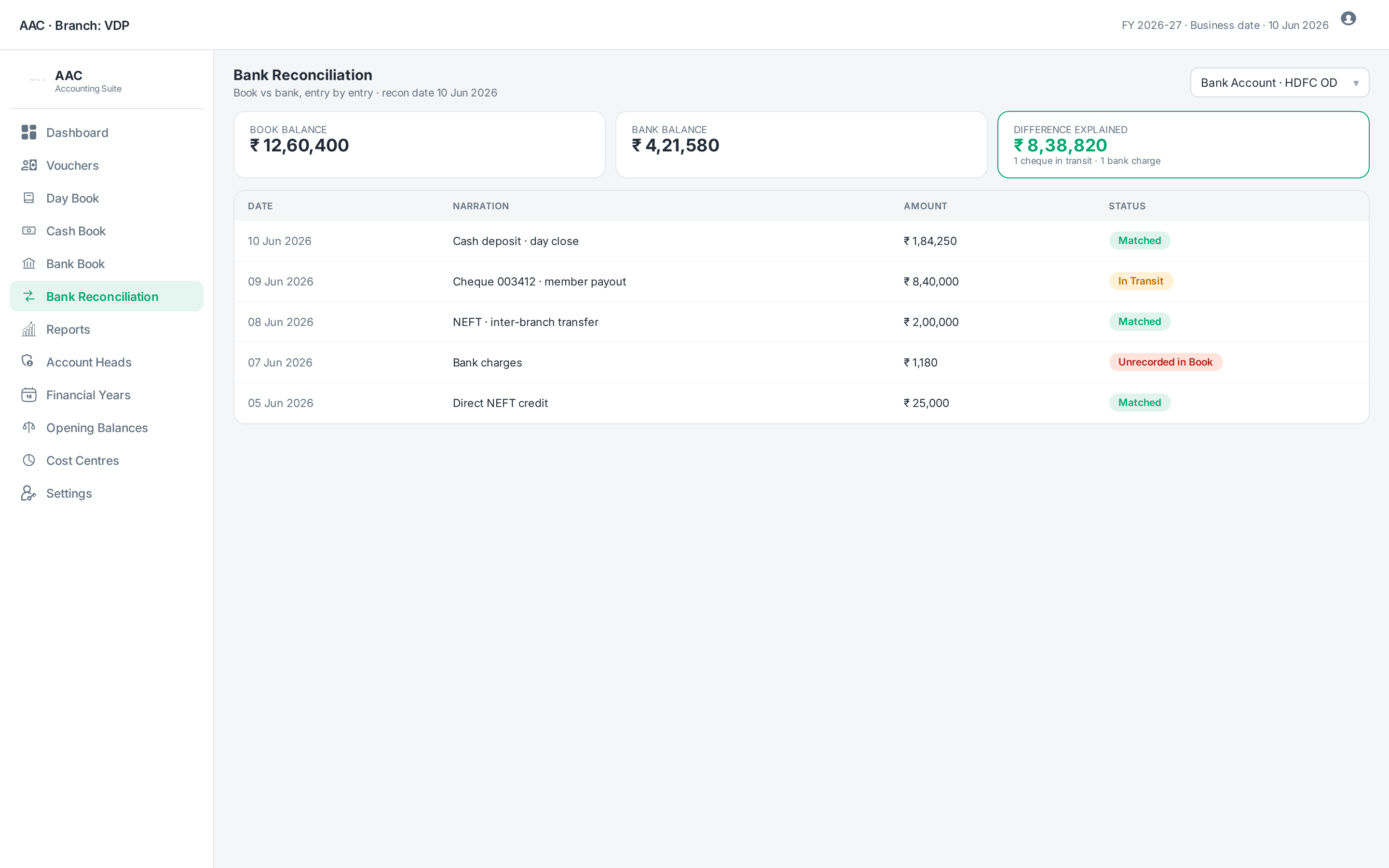1389x868 pixels.
Task: Click the Financial Years calendar icon
Action: coord(29,394)
